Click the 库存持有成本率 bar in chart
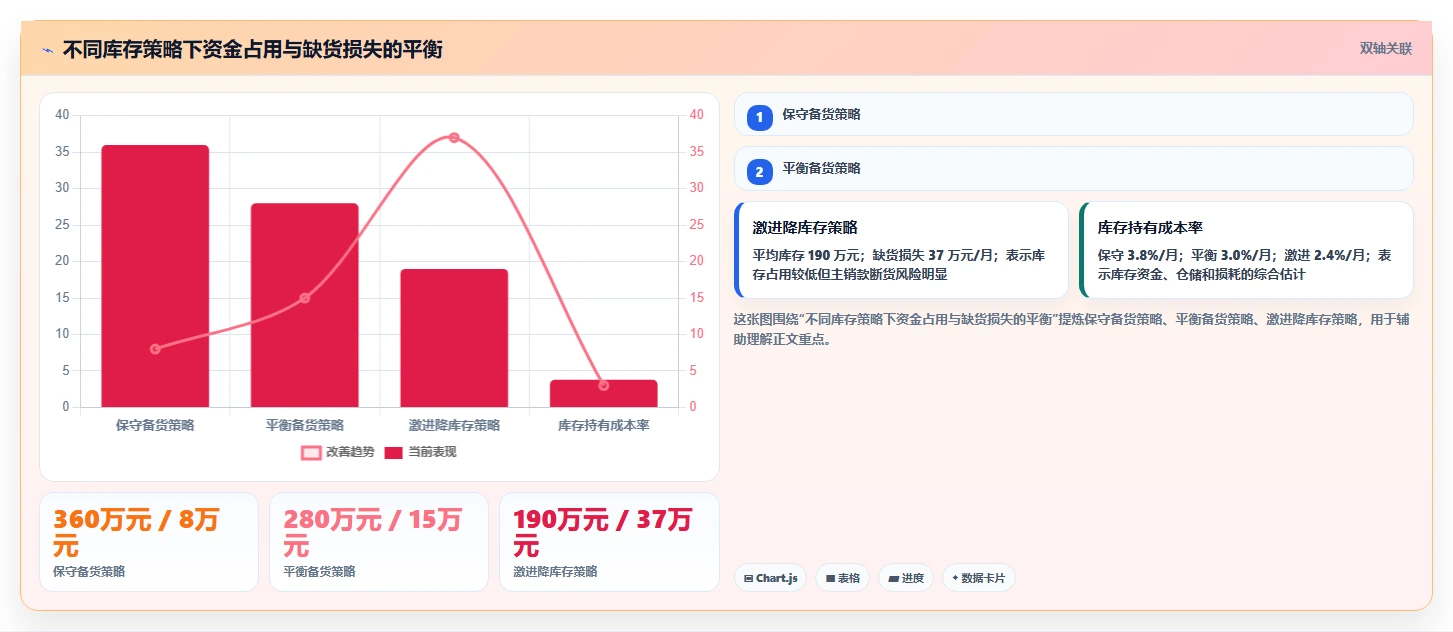Viewport: 1453px width, 632px height. (604, 394)
